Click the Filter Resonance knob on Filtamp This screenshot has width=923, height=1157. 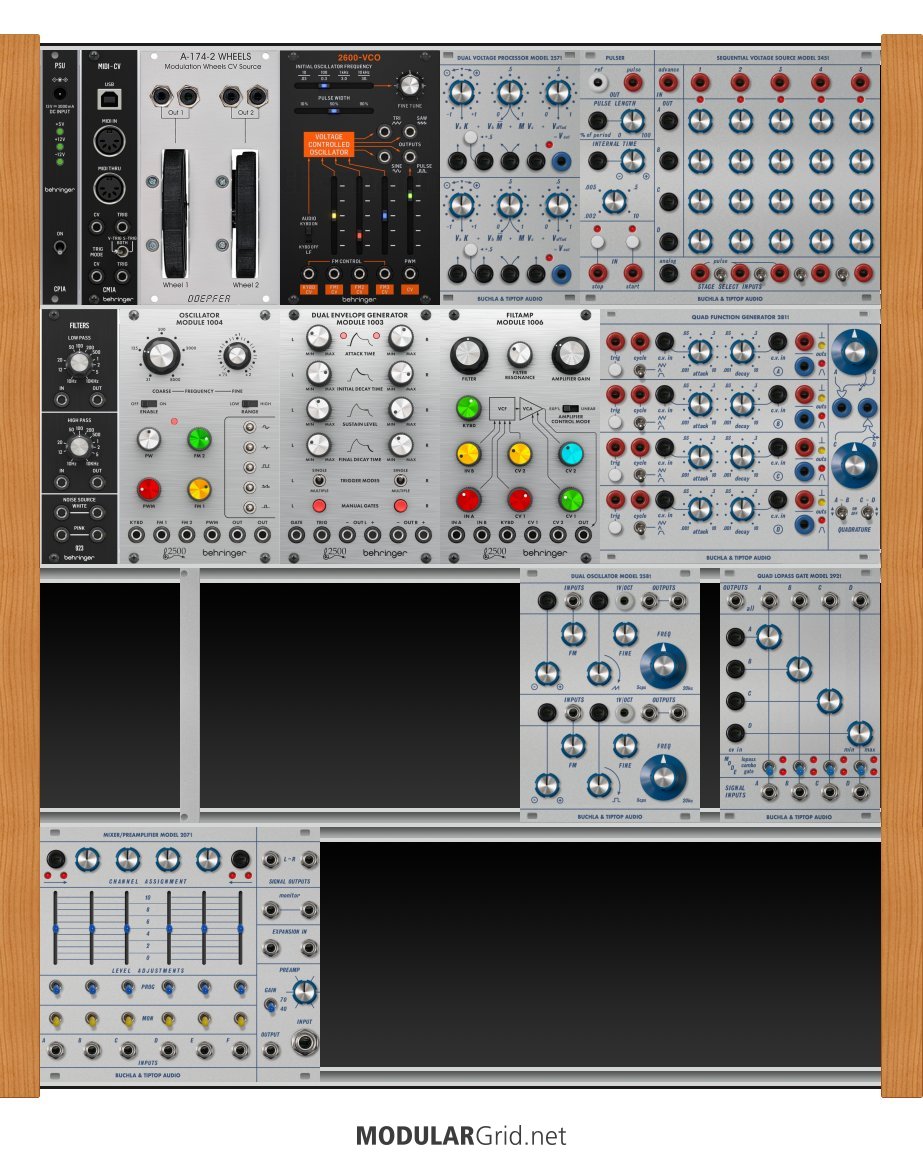coord(519,355)
